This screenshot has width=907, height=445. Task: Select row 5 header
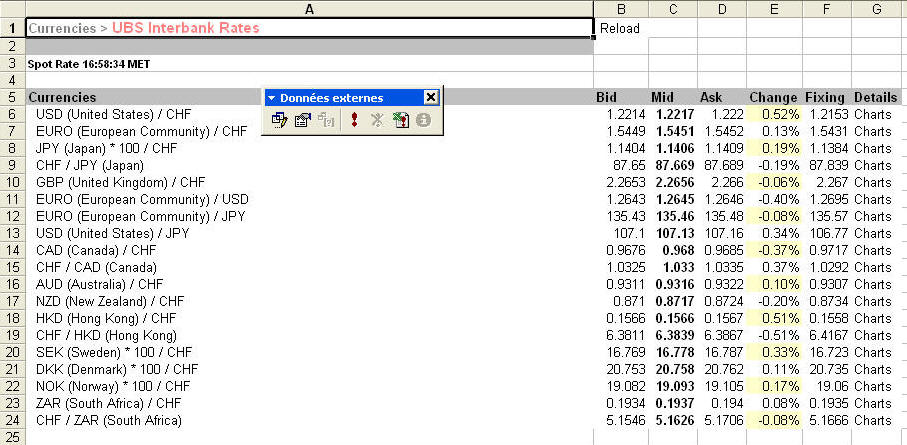[x=13, y=97]
